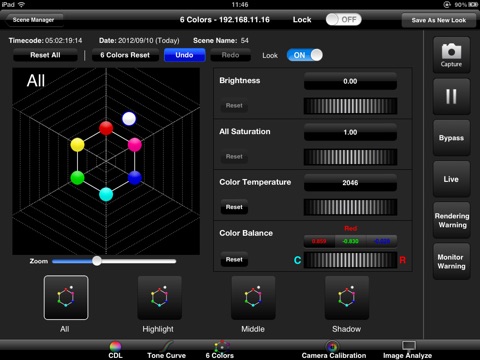Pause playback with the pause button

click(451, 97)
